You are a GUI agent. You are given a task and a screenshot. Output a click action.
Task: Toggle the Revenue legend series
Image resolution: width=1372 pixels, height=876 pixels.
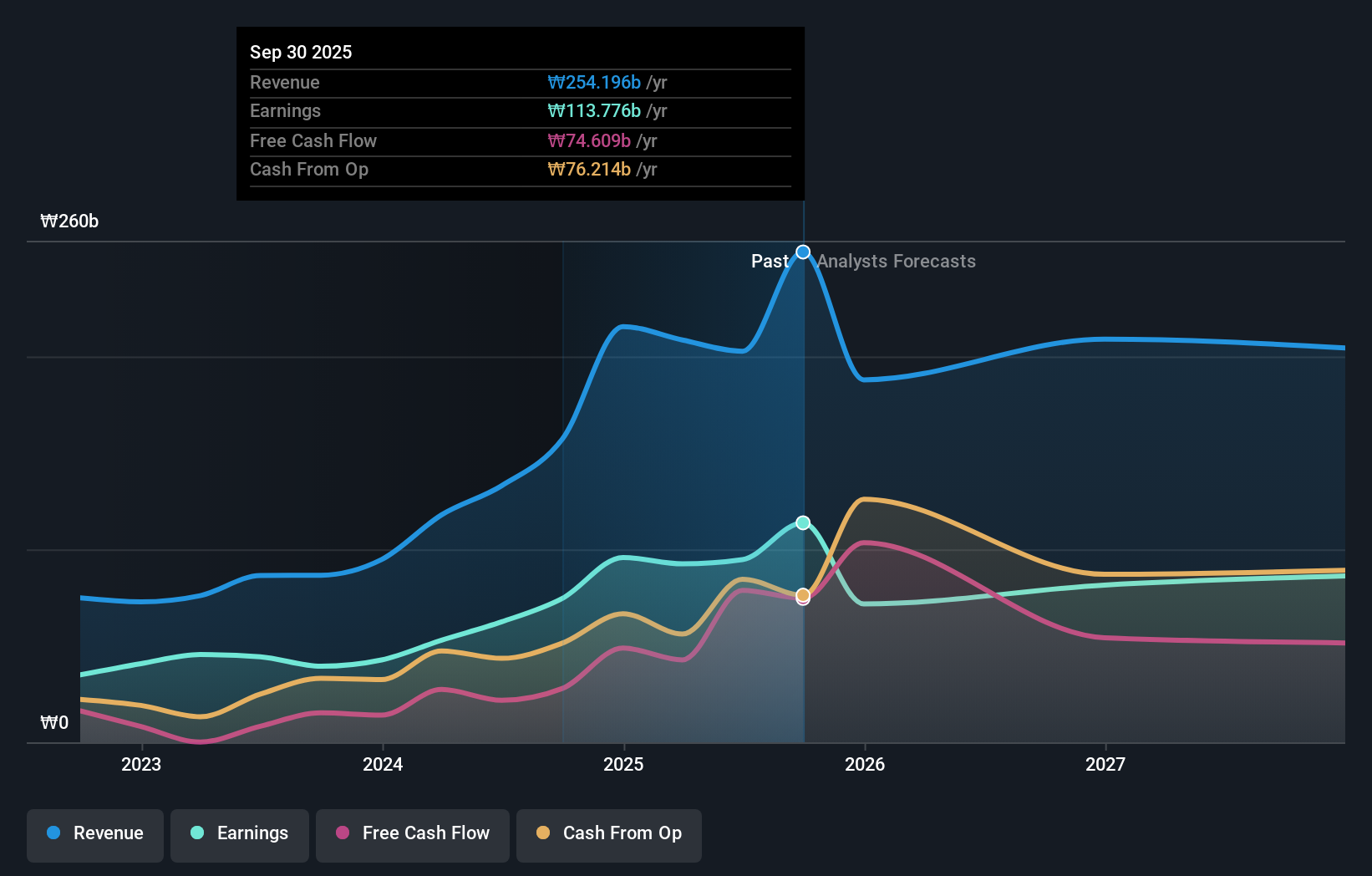(95, 835)
